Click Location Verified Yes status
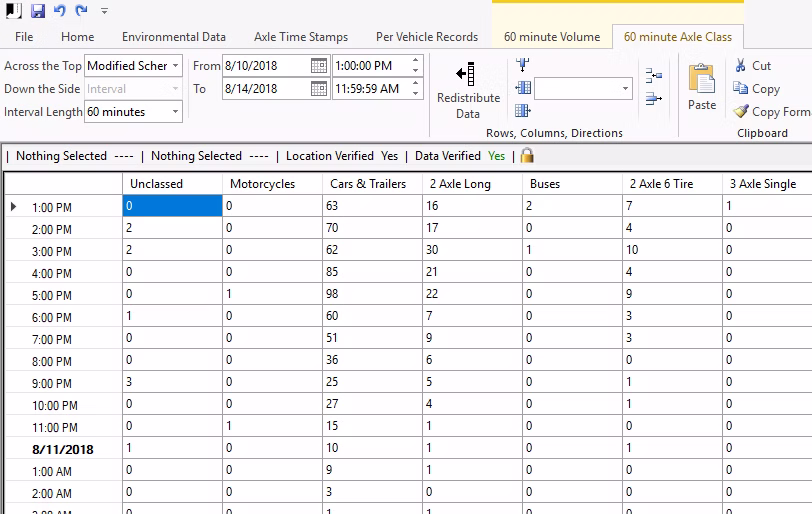Screen dimensions: 812x514 point(342,156)
